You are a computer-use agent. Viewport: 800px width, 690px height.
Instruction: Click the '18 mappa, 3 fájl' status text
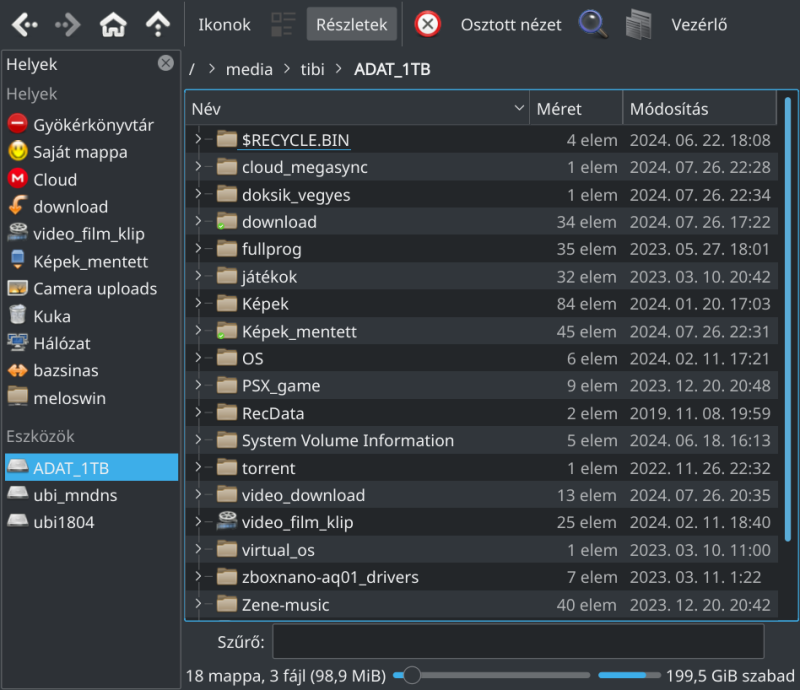[x=286, y=676]
